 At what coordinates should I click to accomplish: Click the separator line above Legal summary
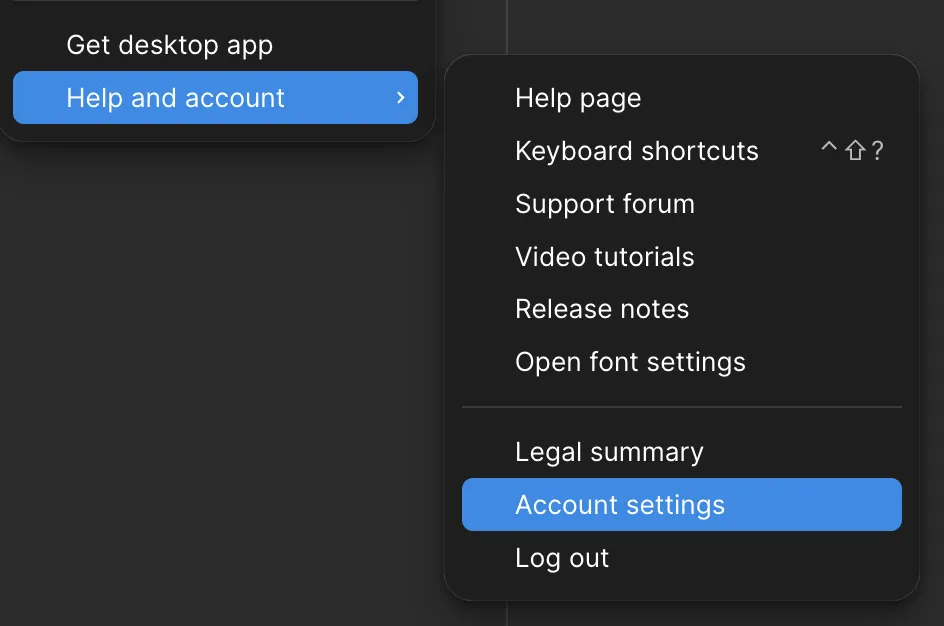(681, 407)
